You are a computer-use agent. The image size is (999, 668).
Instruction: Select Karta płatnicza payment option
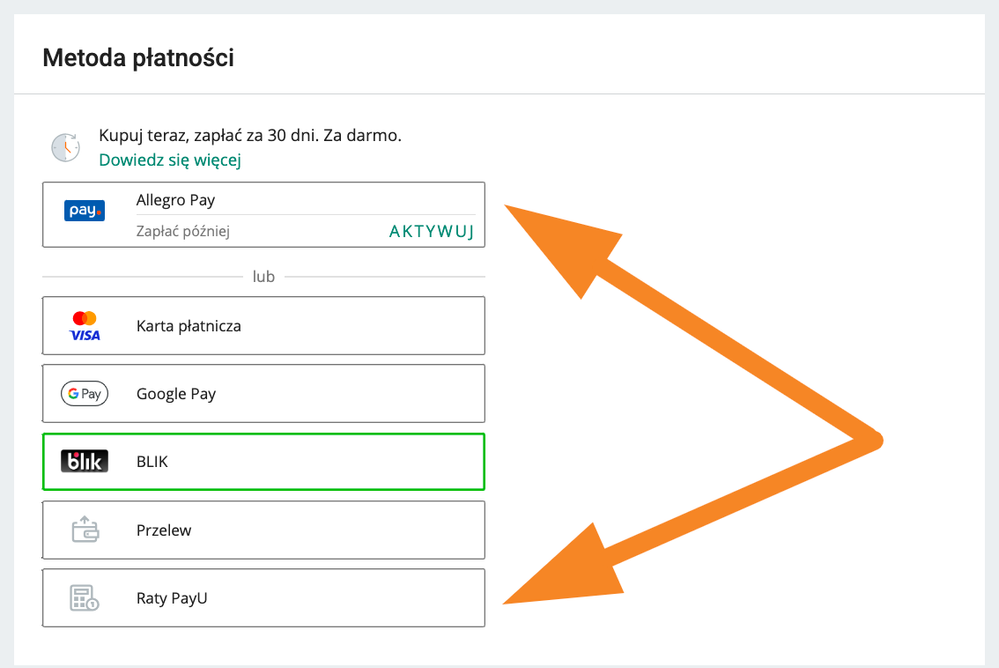pos(263,326)
